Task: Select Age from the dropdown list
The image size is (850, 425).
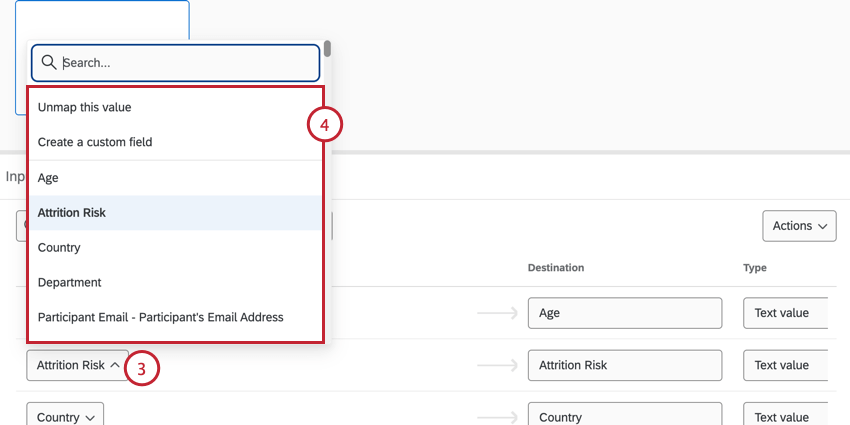Action: (x=48, y=177)
